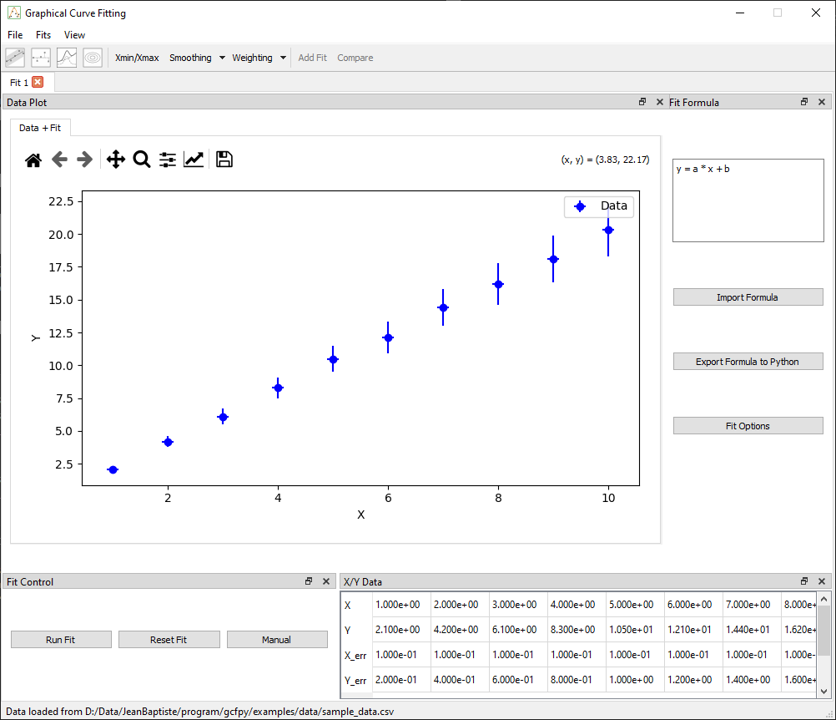Close the Data Plot panel
The height and width of the screenshot is (720, 836).
(660, 102)
